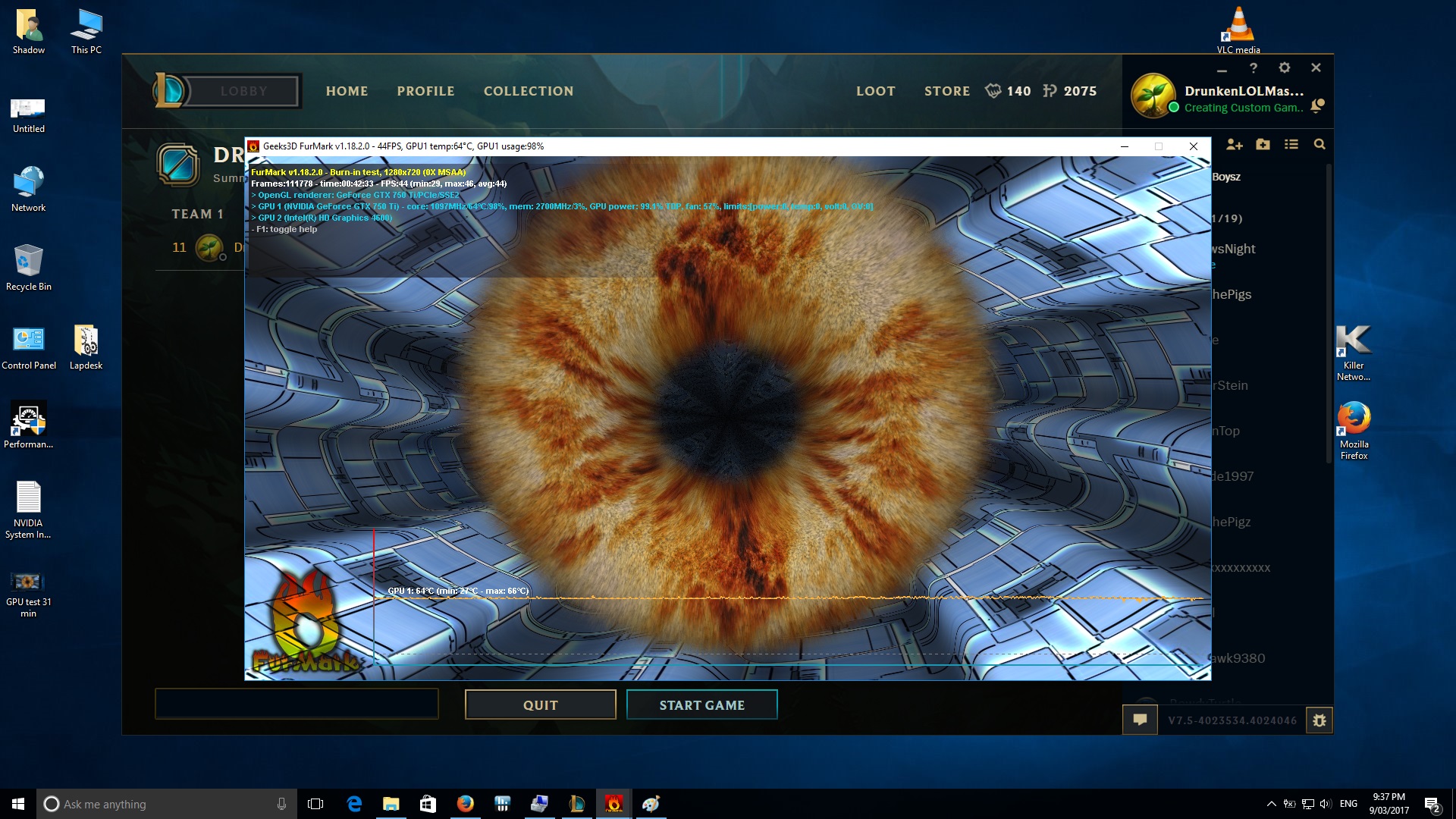Switch to FurMark taskbar icon
Viewport: 1456px width, 819px height.
tap(614, 804)
